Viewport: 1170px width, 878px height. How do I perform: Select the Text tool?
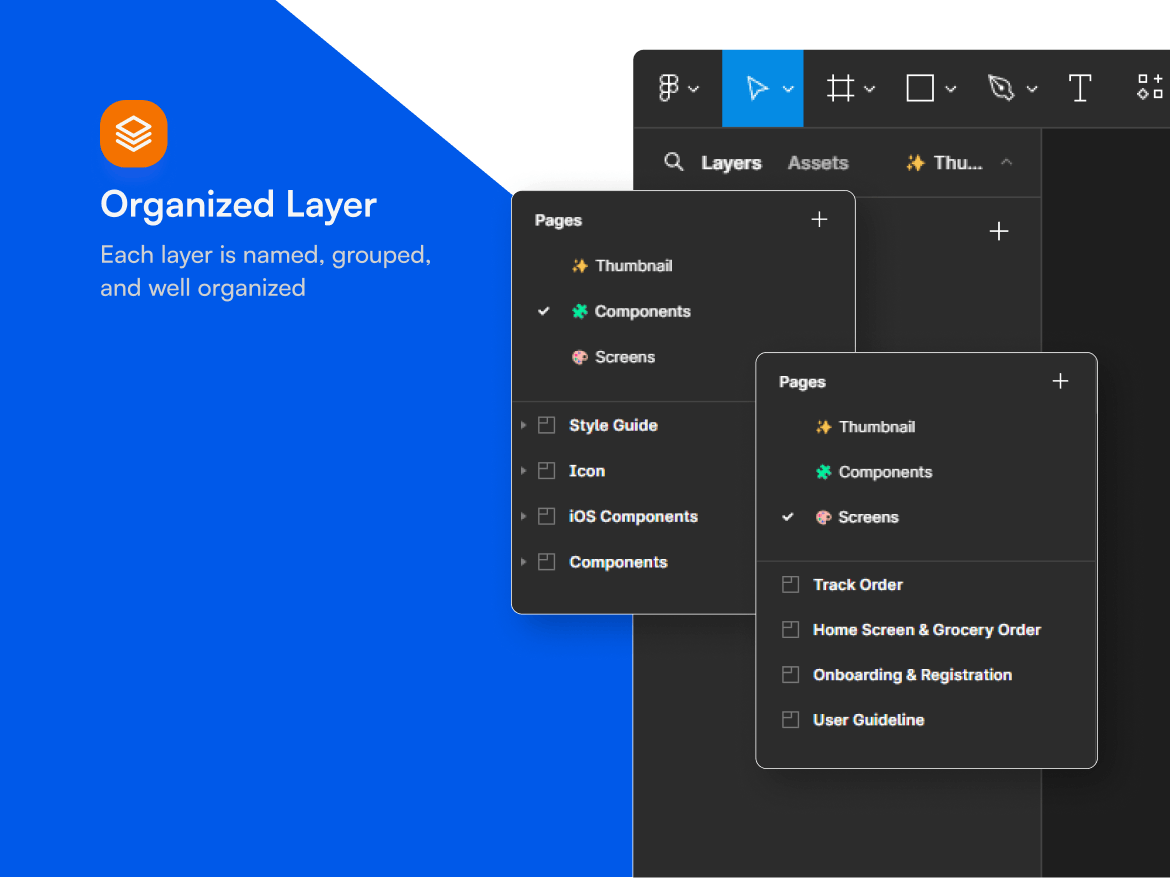[1080, 88]
